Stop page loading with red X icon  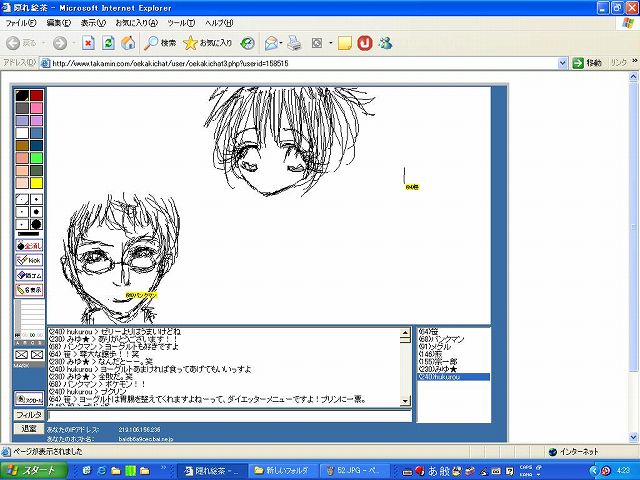(88, 43)
